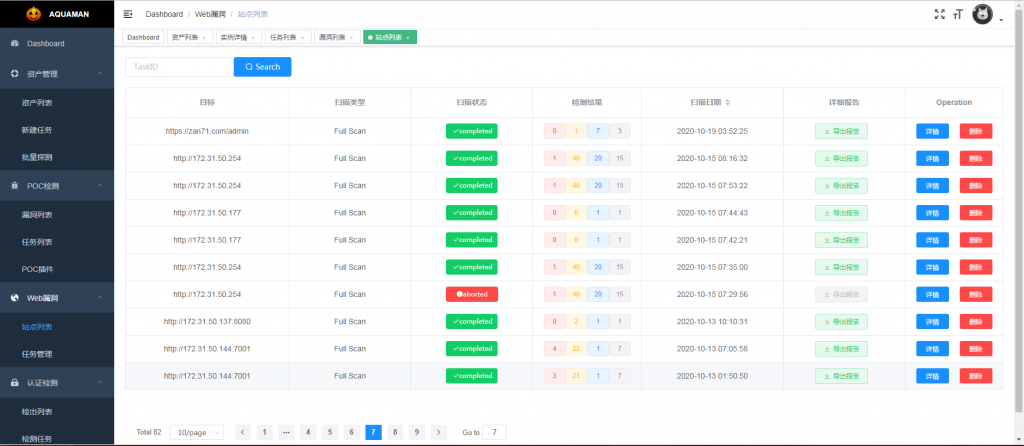The image size is (1024, 446).
Task: Close the active 站点列表 tab
Action: (x=408, y=38)
